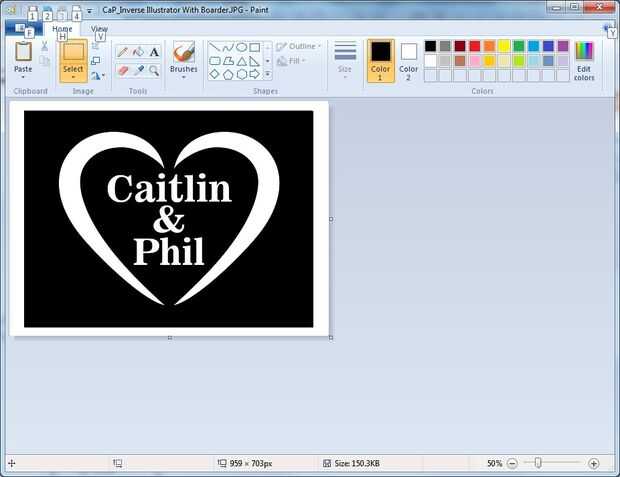Click the Magnifier tool

coord(154,70)
